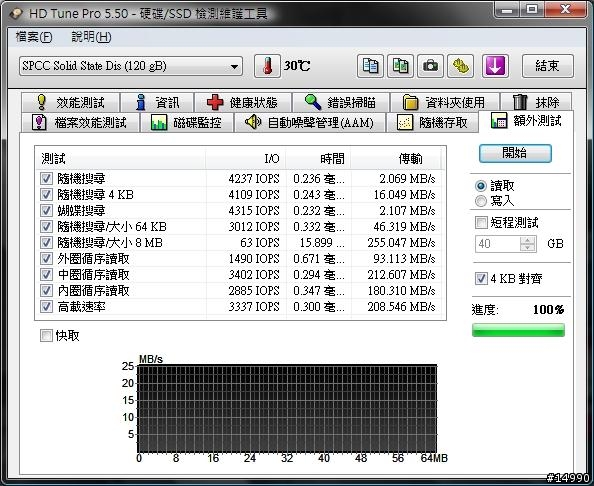Screen dimensions: 594x486
Task: Click the short stroke GB value field
Action: click(498, 244)
